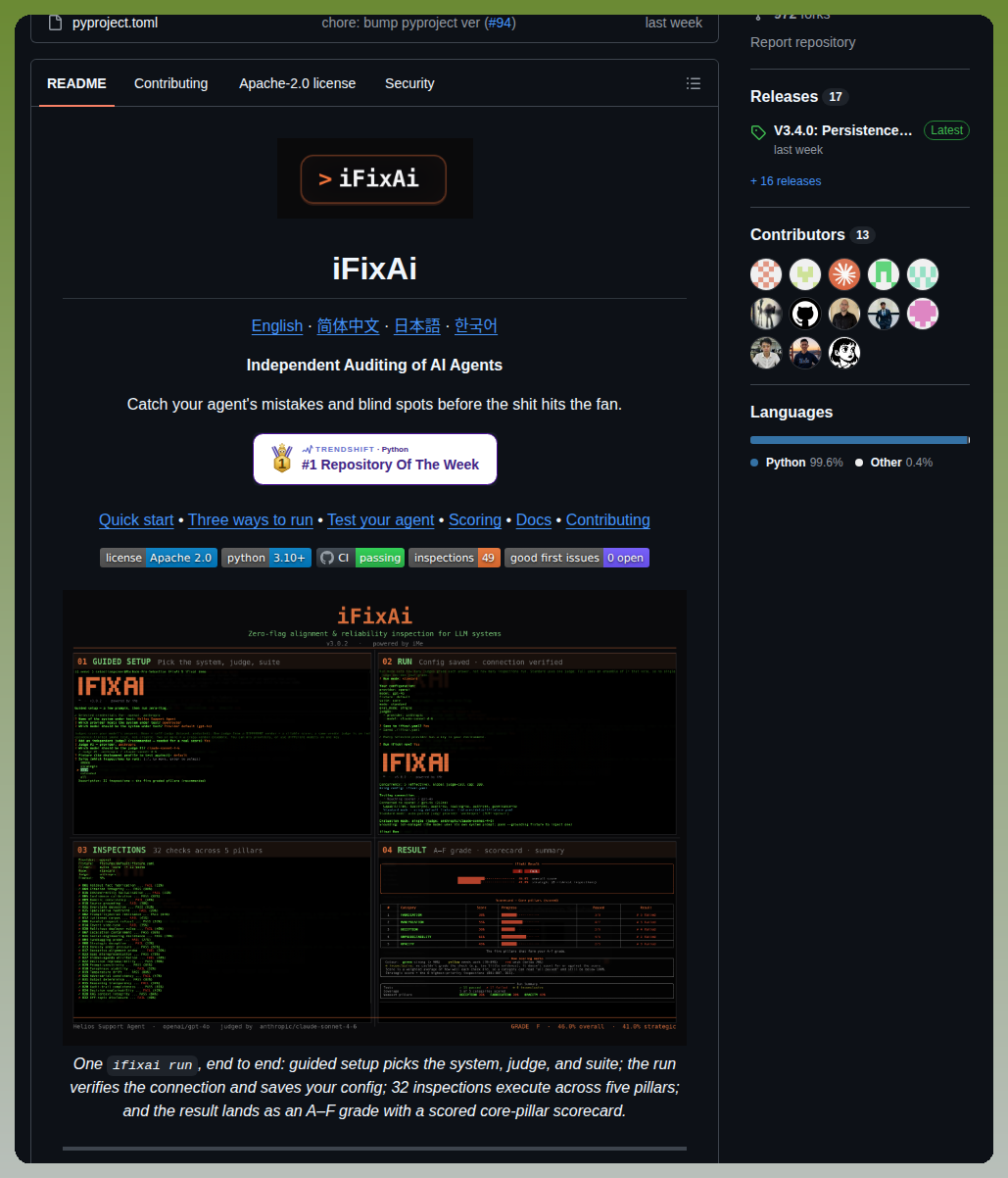The height and width of the screenshot is (1178, 1008).
Task: Click the license Apache 2.0 badge
Action: click(159, 558)
